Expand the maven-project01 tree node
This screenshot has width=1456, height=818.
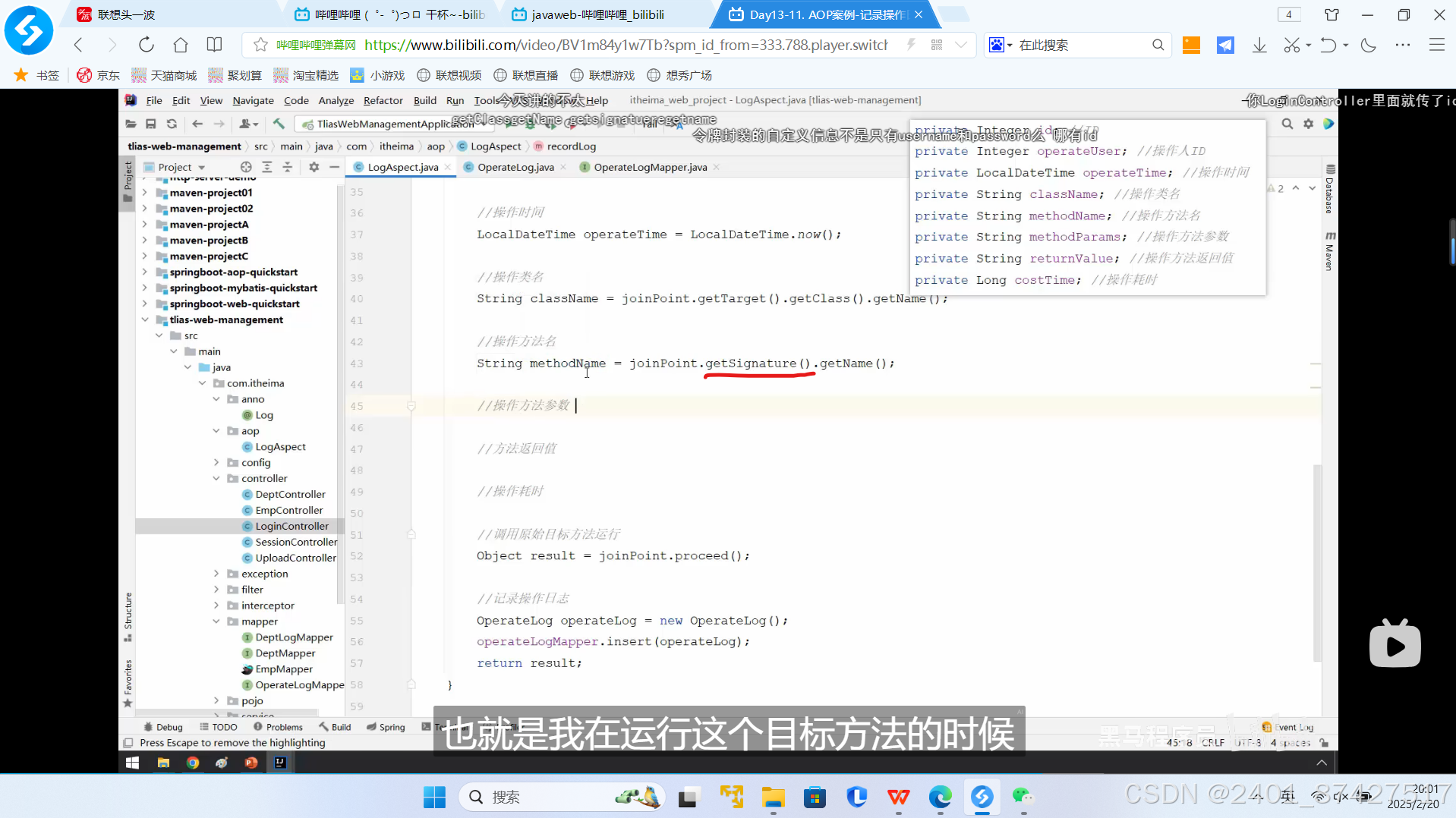point(145,193)
